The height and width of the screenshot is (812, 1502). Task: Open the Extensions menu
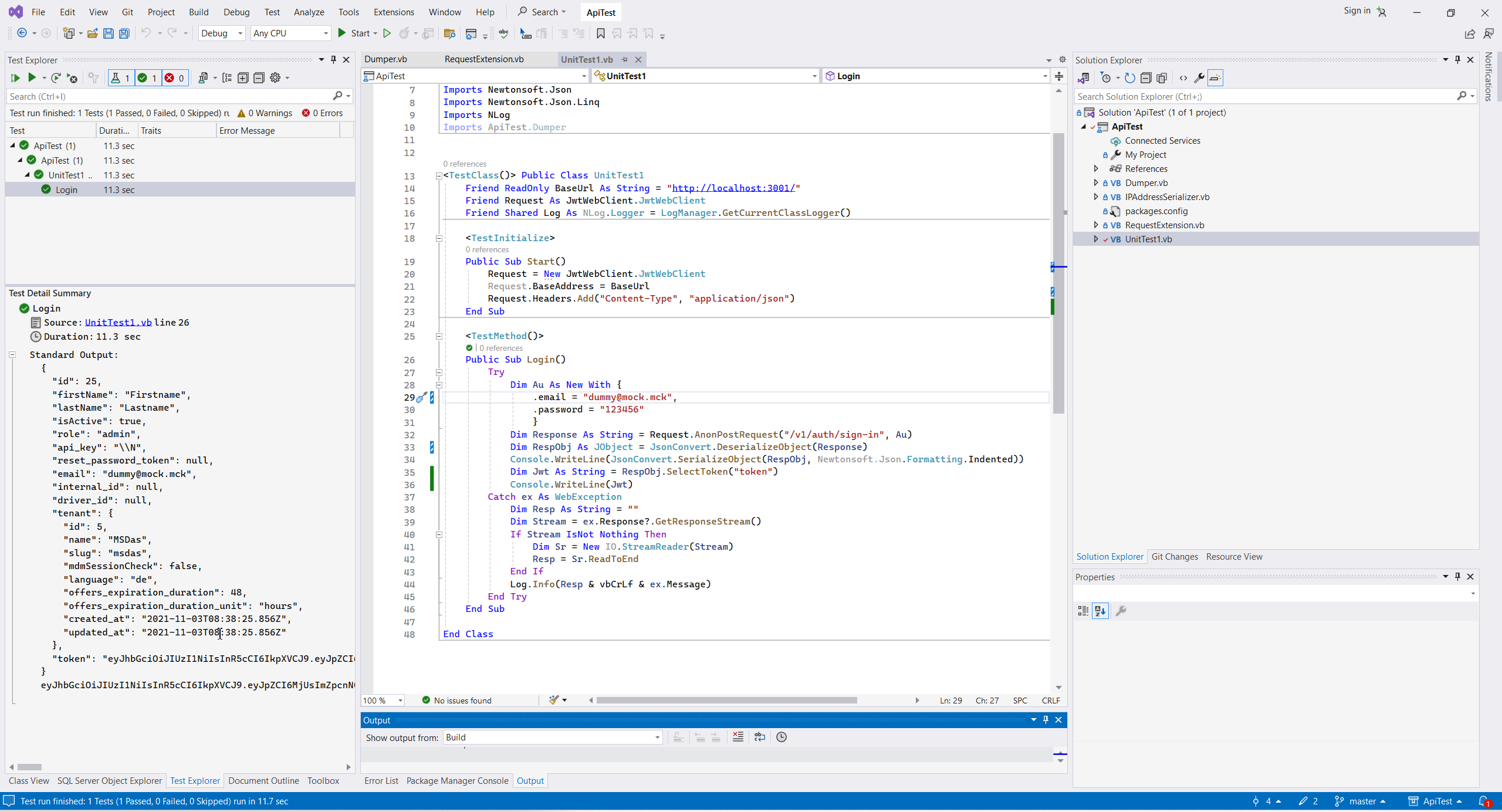point(394,12)
